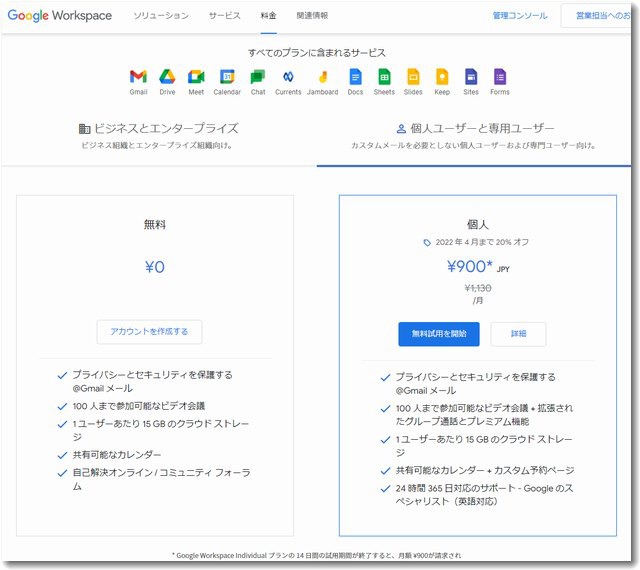The image size is (640, 570).
Task: Click the building icon beside ビジネスとエンタープライズ
Action: point(84,129)
